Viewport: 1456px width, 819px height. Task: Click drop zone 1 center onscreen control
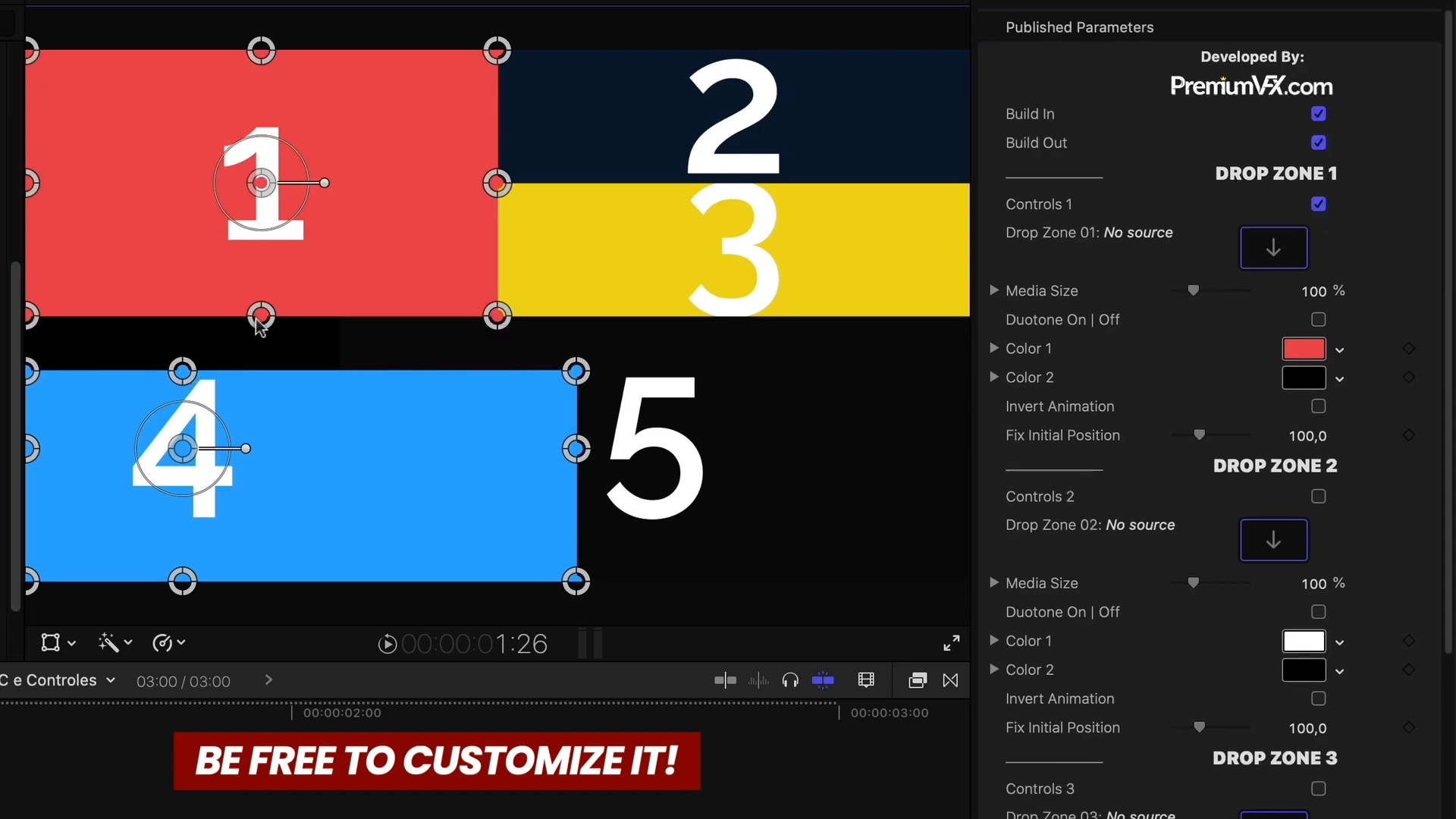point(261,183)
